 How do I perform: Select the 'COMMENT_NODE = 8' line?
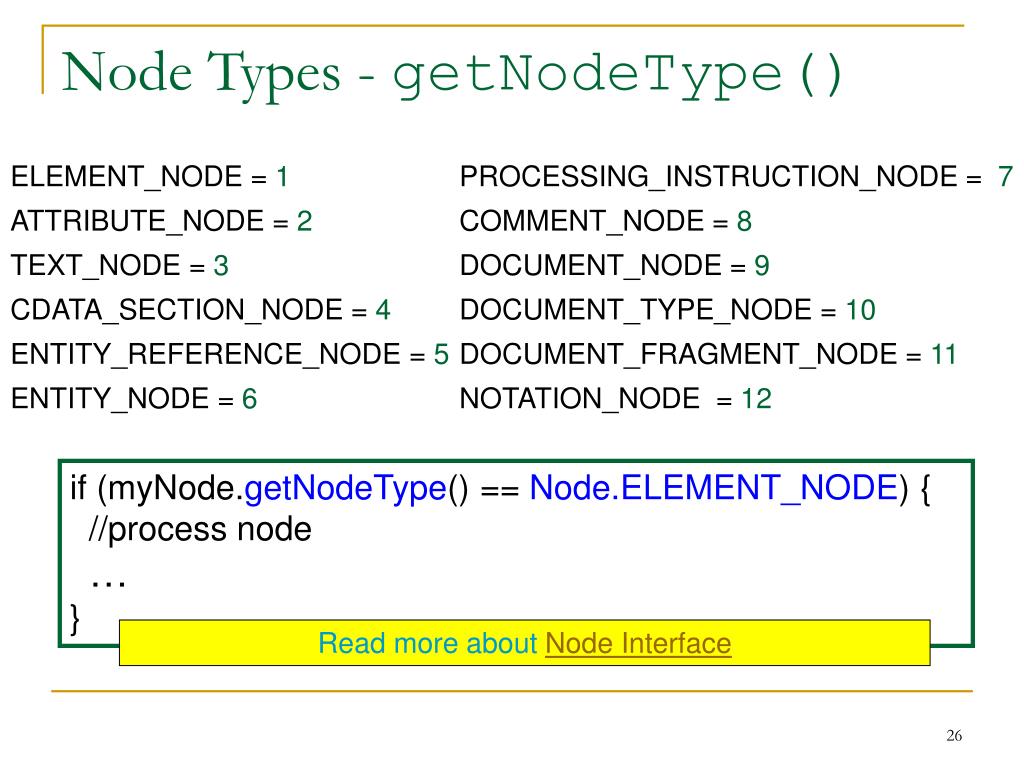(x=606, y=221)
